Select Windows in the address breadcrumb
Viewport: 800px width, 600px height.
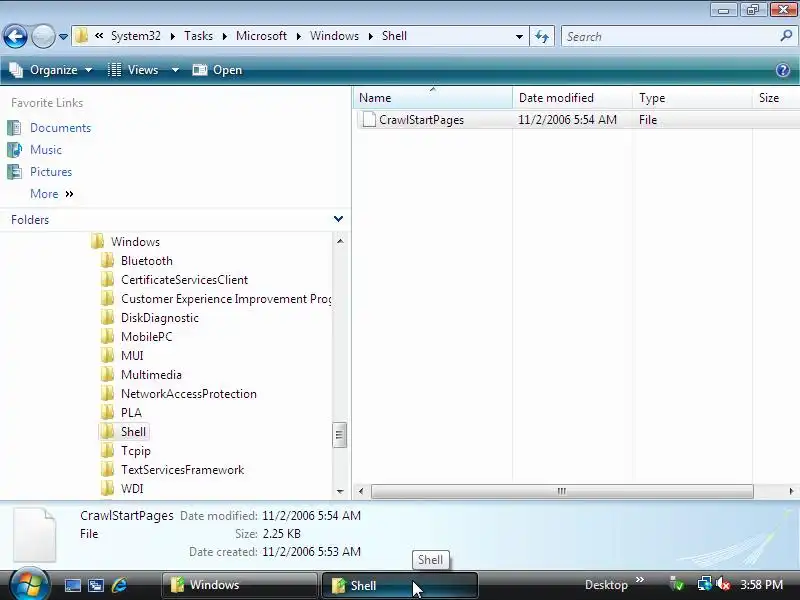(x=334, y=36)
